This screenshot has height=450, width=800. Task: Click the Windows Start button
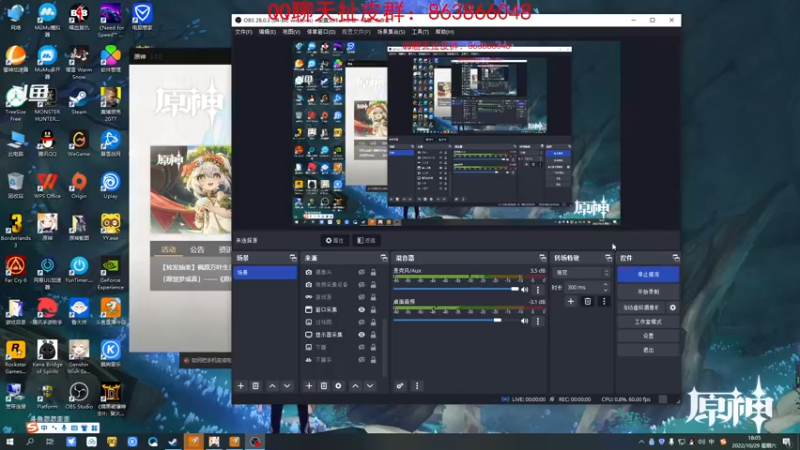click(10, 442)
